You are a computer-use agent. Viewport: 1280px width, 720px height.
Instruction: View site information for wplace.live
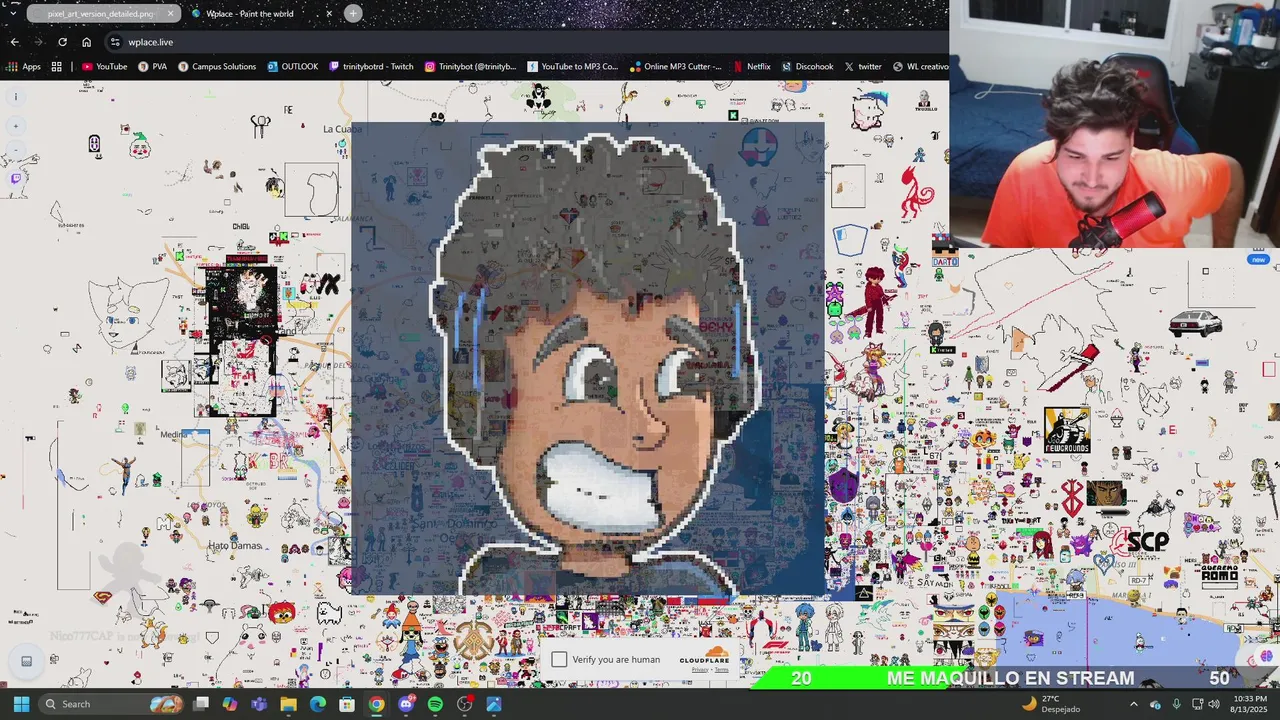pyautogui.click(x=115, y=42)
